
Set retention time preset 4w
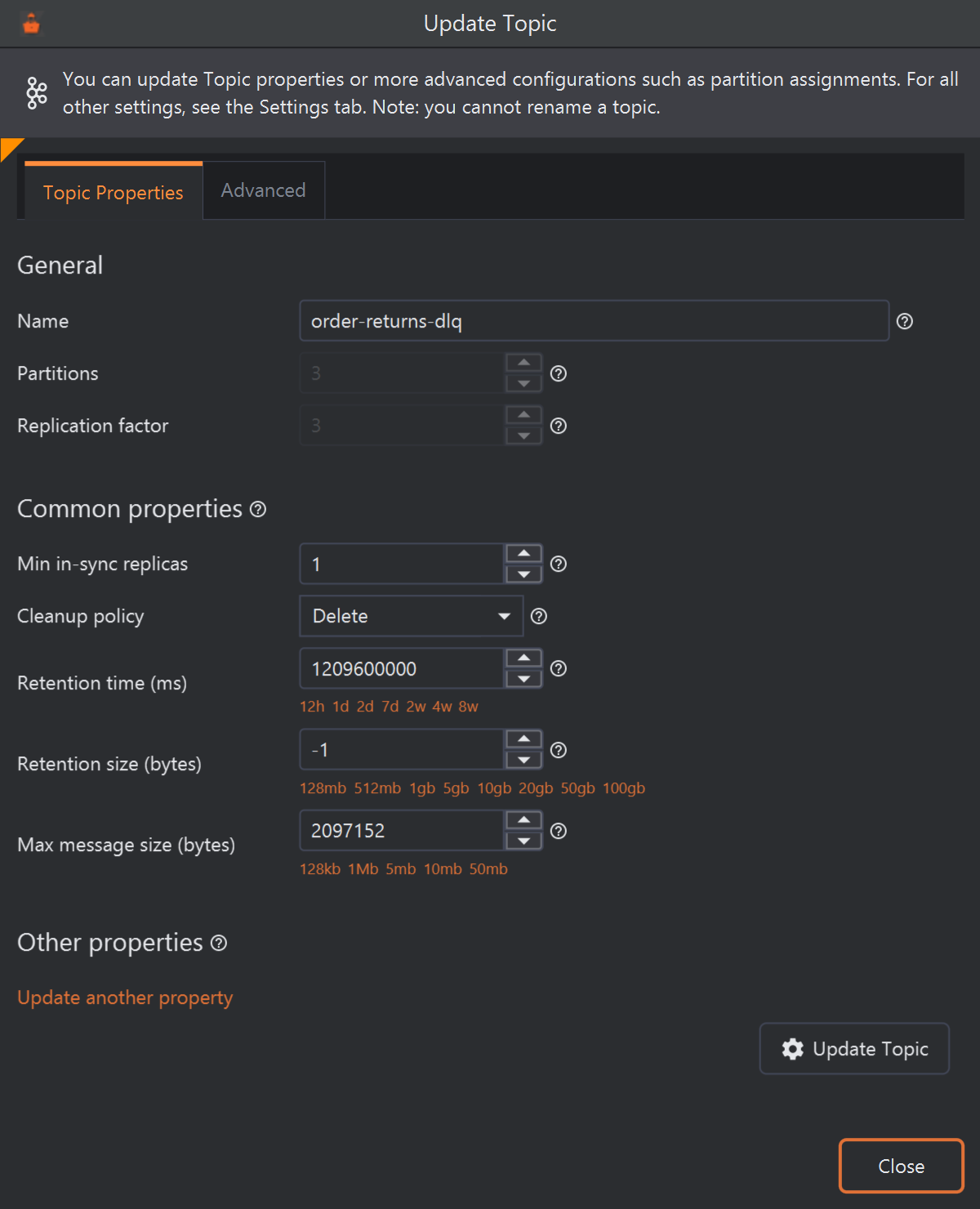pyautogui.click(x=442, y=707)
